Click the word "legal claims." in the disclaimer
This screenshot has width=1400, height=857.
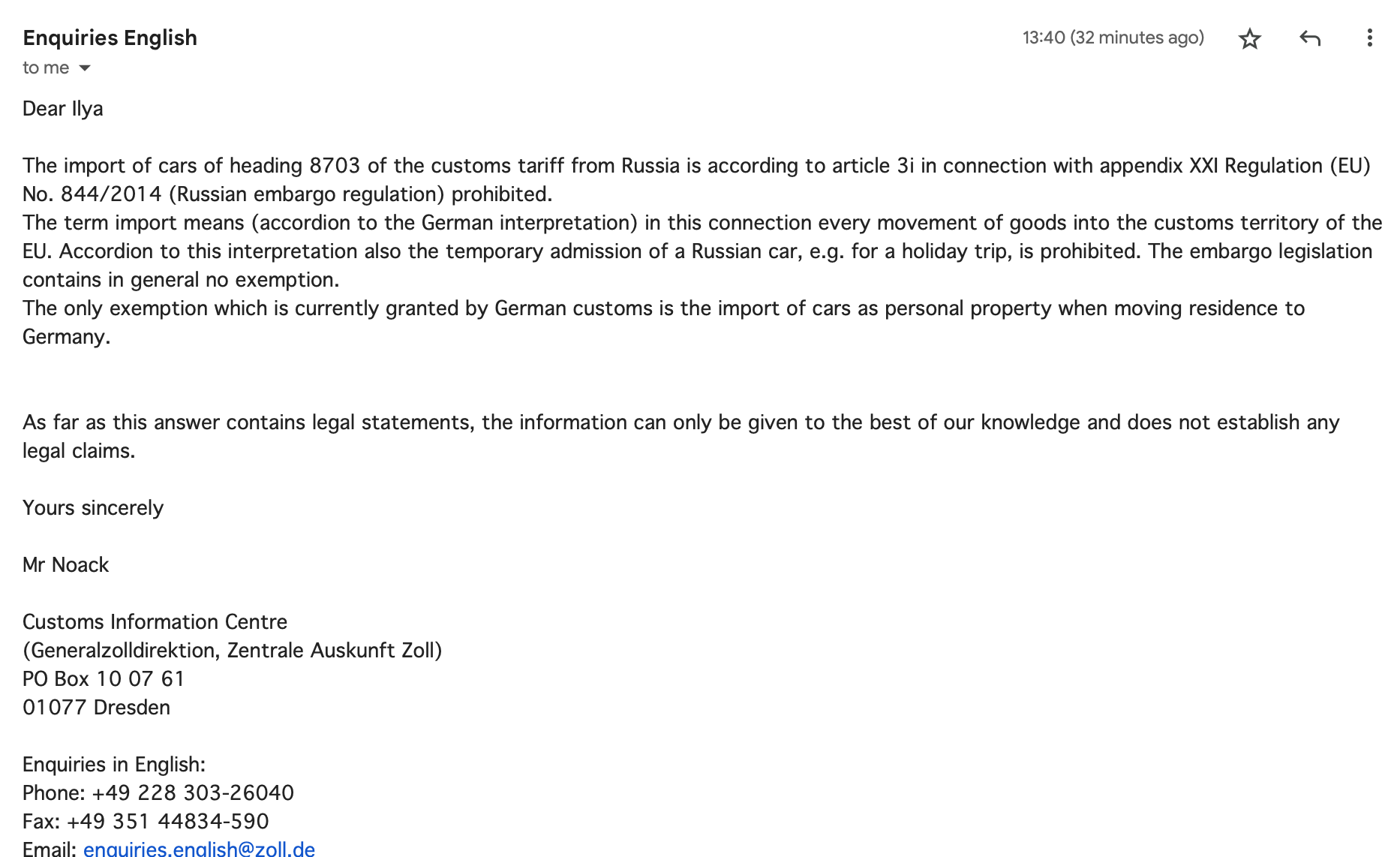79,451
